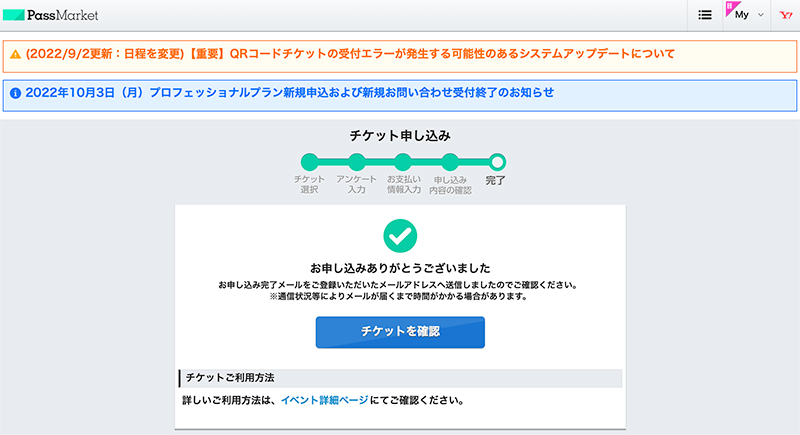This screenshot has height=435, width=800.
Task: Open the QRコードチケット system update notice
Action: (x=350, y=54)
